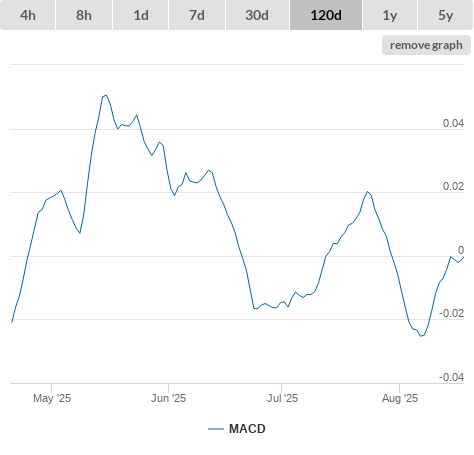Select the 5y time range tab
The height and width of the screenshot is (455, 474).
[x=445, y=15]
